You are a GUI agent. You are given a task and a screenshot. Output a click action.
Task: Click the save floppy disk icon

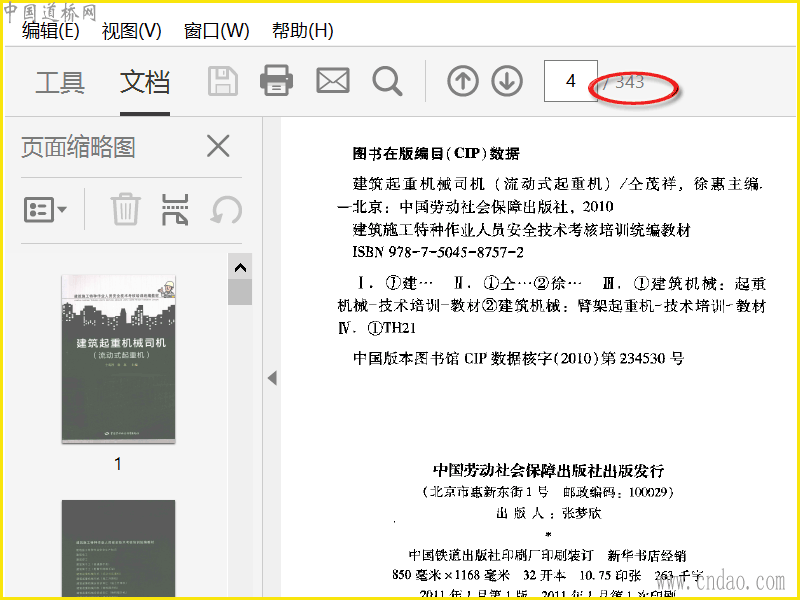coord(223,81)
